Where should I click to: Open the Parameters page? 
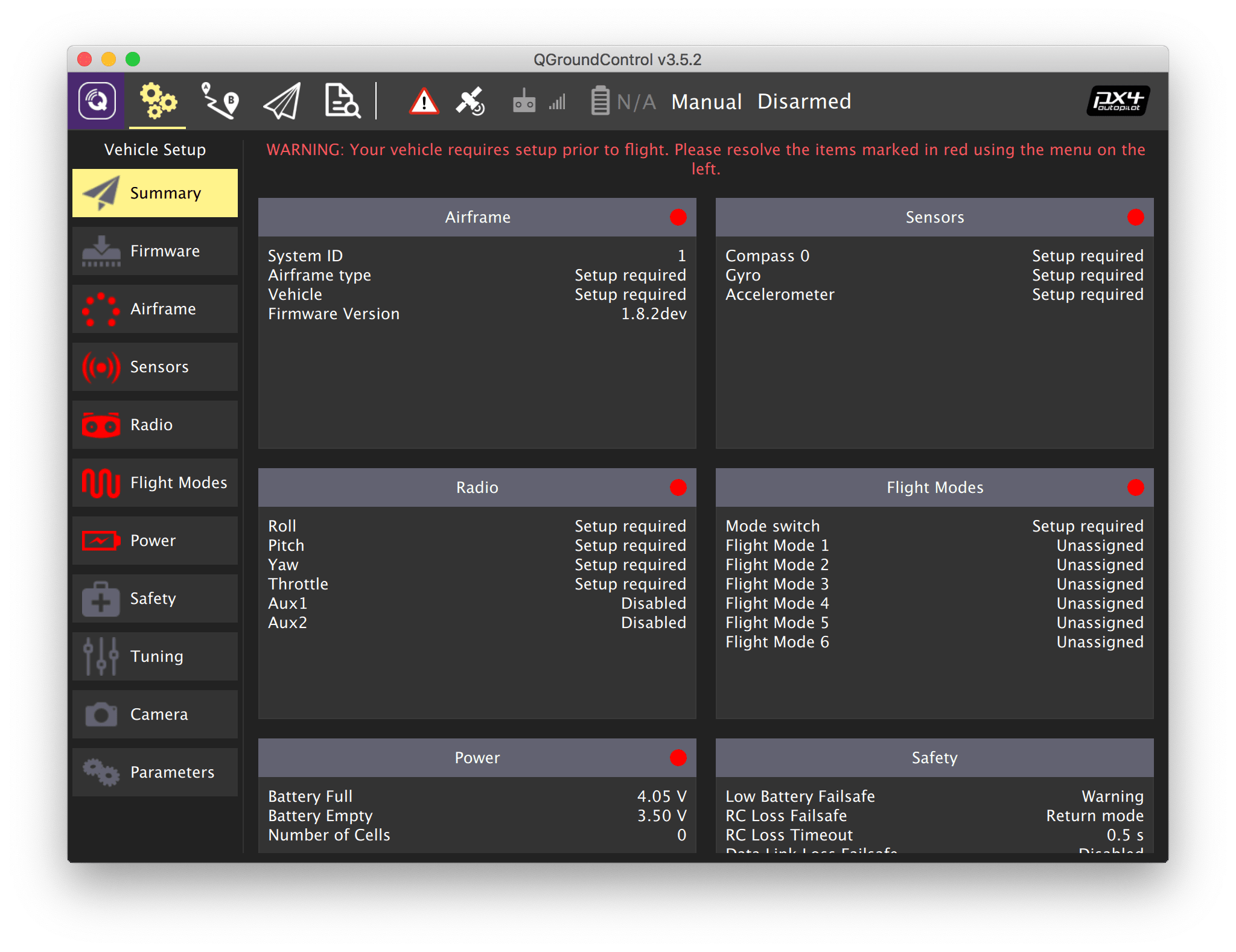click(x=155, y=772)
